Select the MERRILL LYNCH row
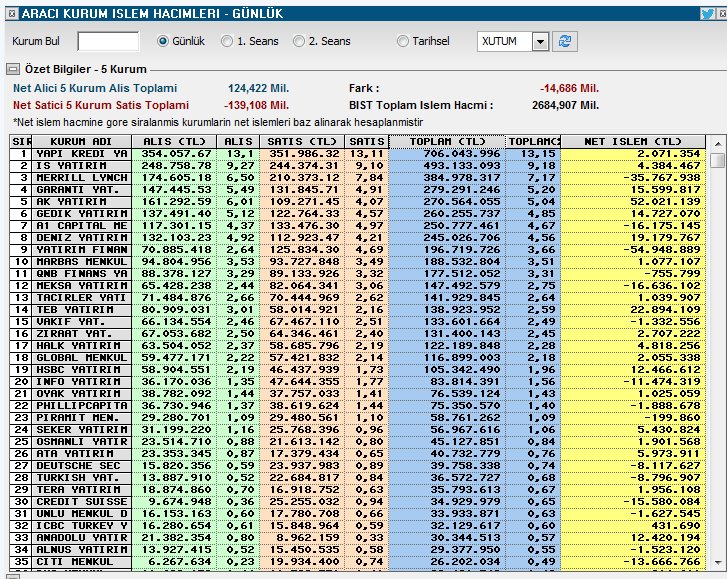The height and width of the screenshot is (579, 727). coord(357,178)
